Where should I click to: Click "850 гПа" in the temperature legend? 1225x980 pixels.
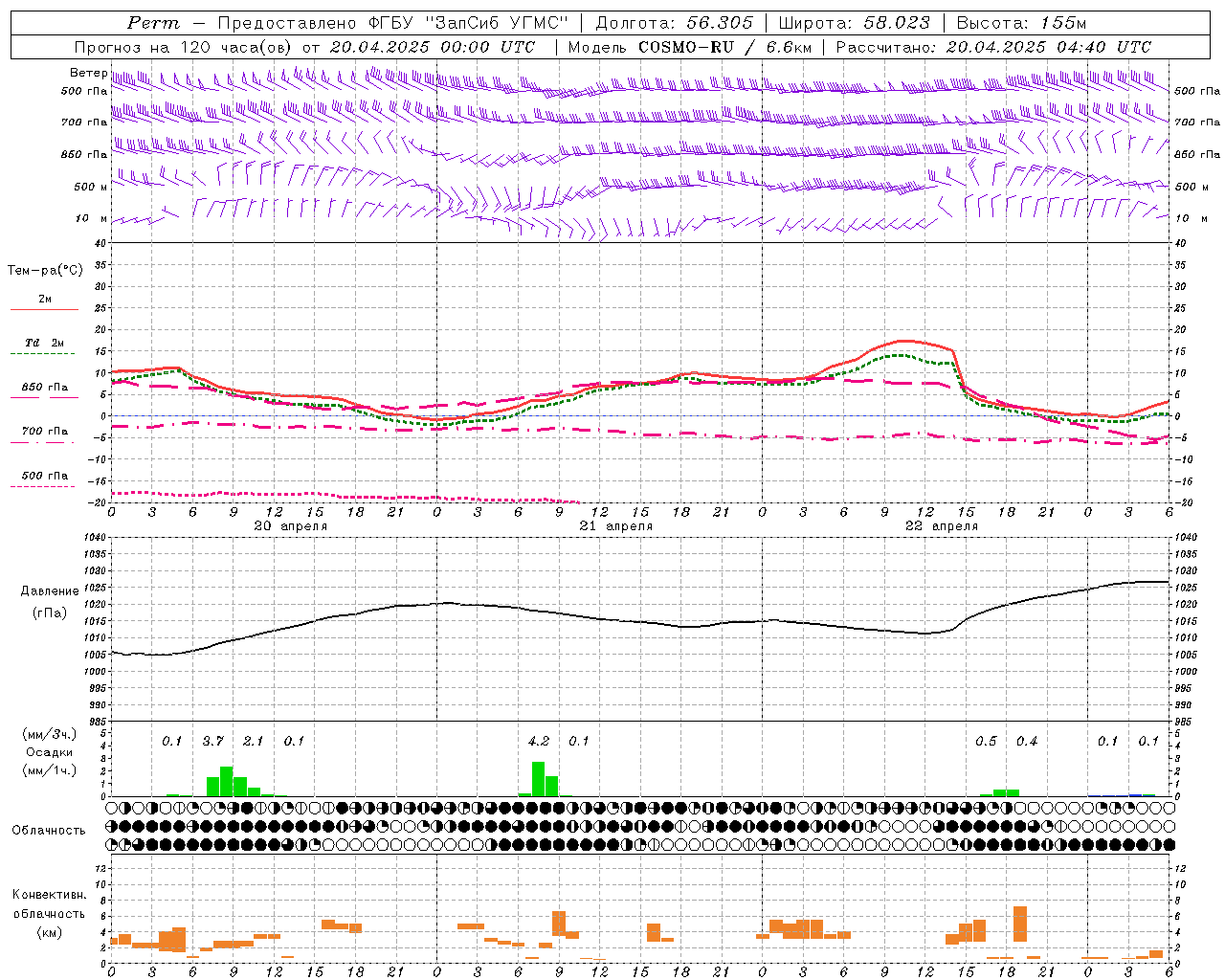click(x=44, y=388)
